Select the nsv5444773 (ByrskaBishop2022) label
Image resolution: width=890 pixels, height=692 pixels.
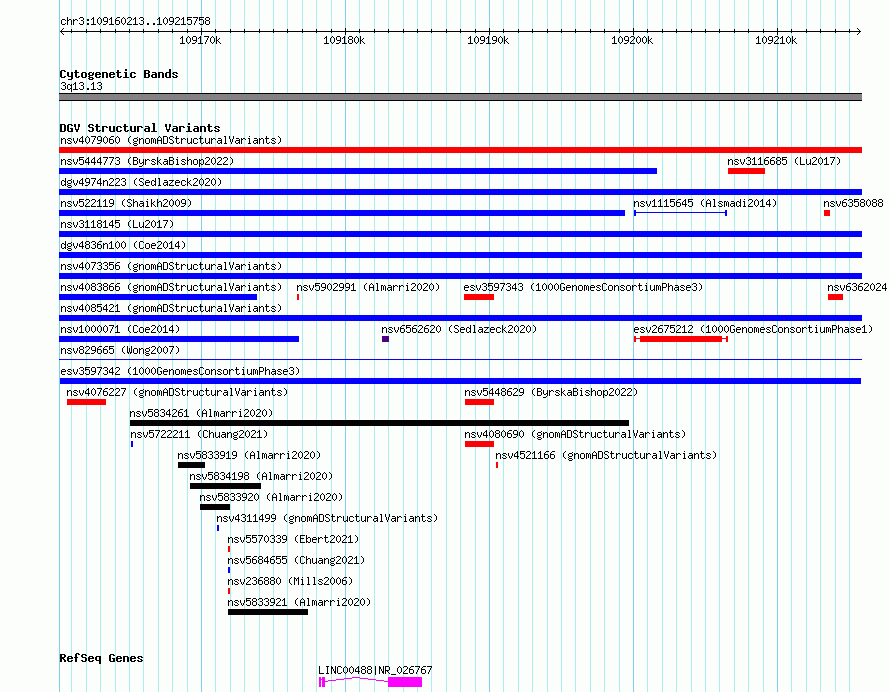tap(147, 161)
